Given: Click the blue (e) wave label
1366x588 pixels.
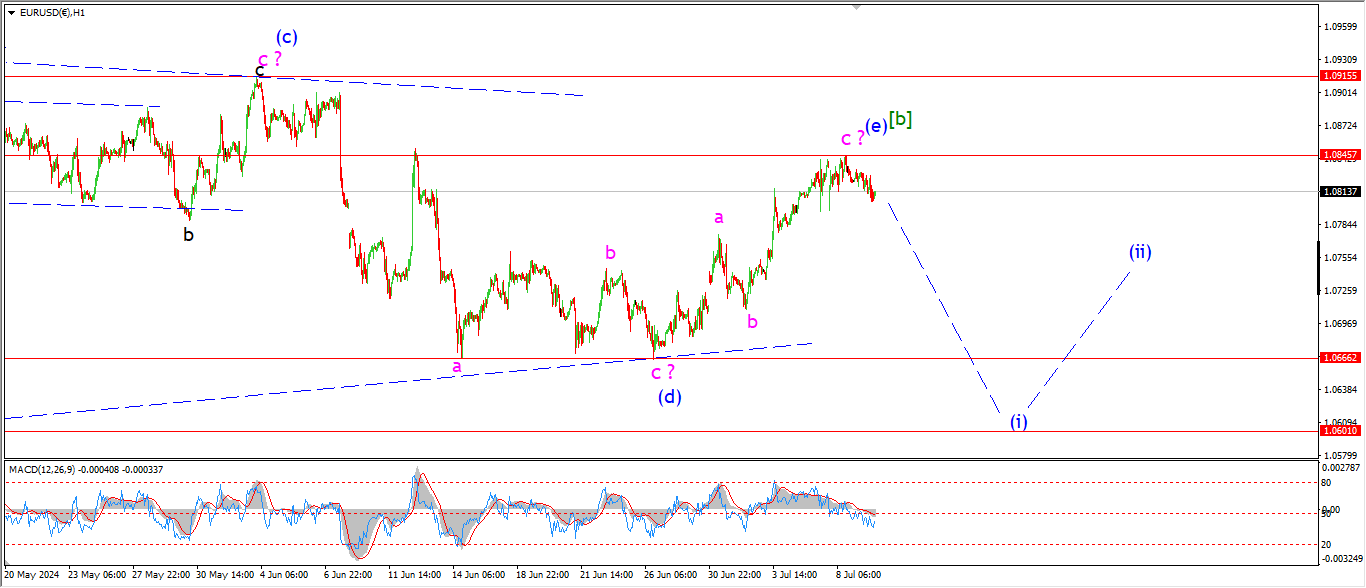Looking at the screenshot, I should point(875,126).
